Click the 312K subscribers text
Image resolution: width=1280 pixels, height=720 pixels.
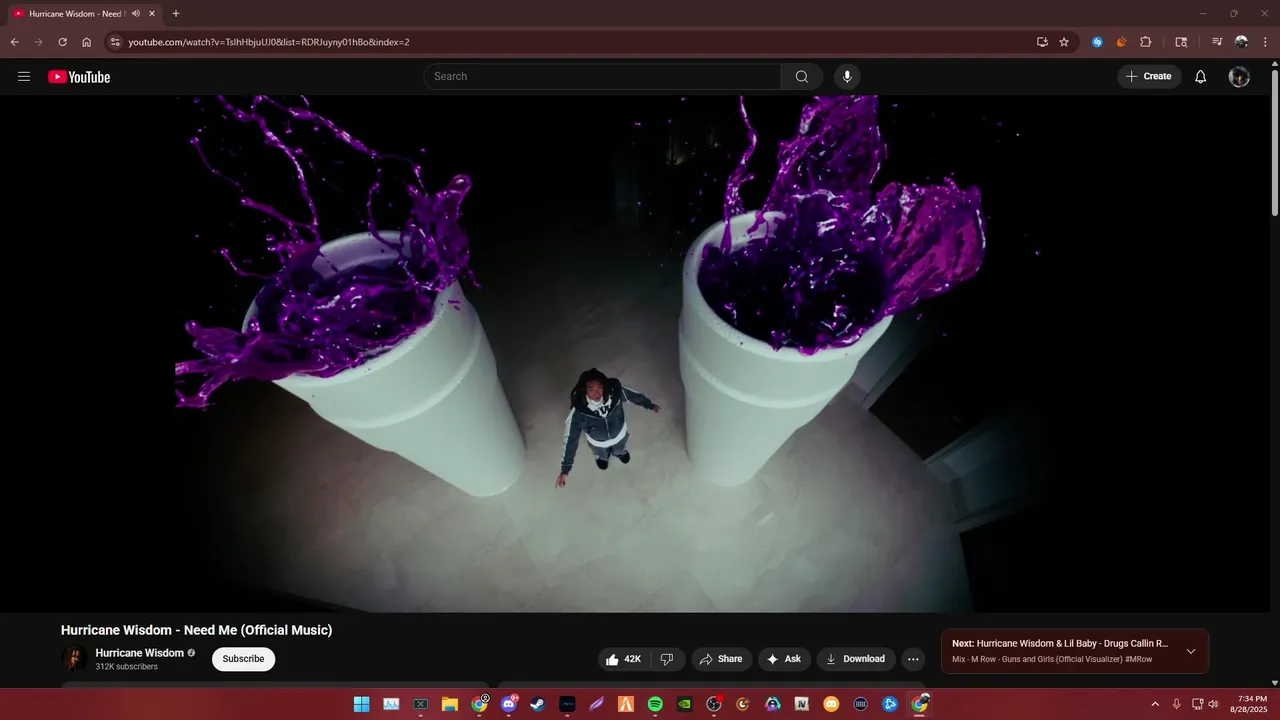(x=127, y=667)
